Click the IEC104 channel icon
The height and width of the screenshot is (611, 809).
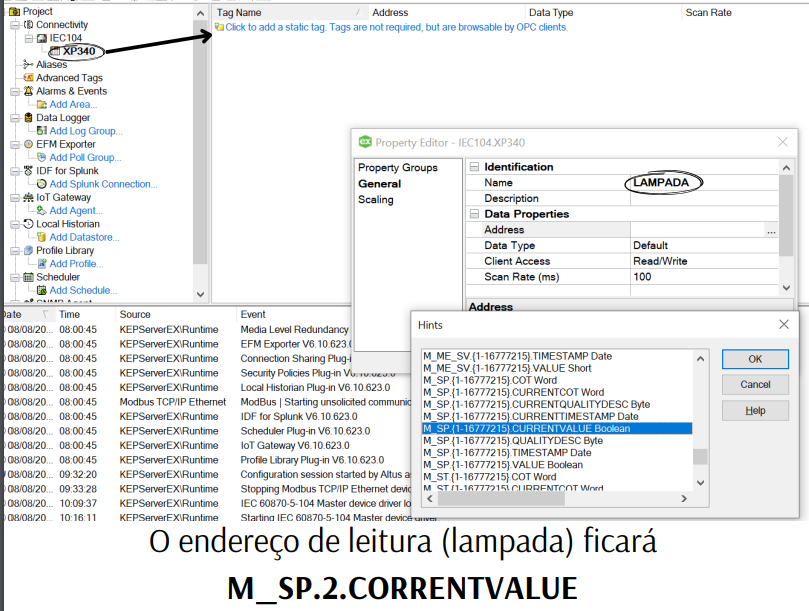pos(41,38)
